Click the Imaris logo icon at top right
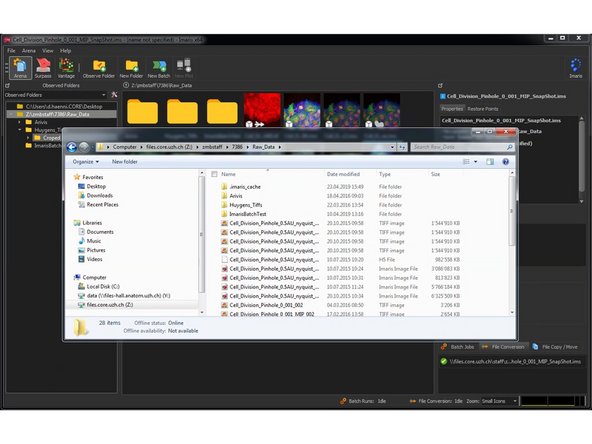Viewport: 592px width, 444px height. tap(575, 67)
